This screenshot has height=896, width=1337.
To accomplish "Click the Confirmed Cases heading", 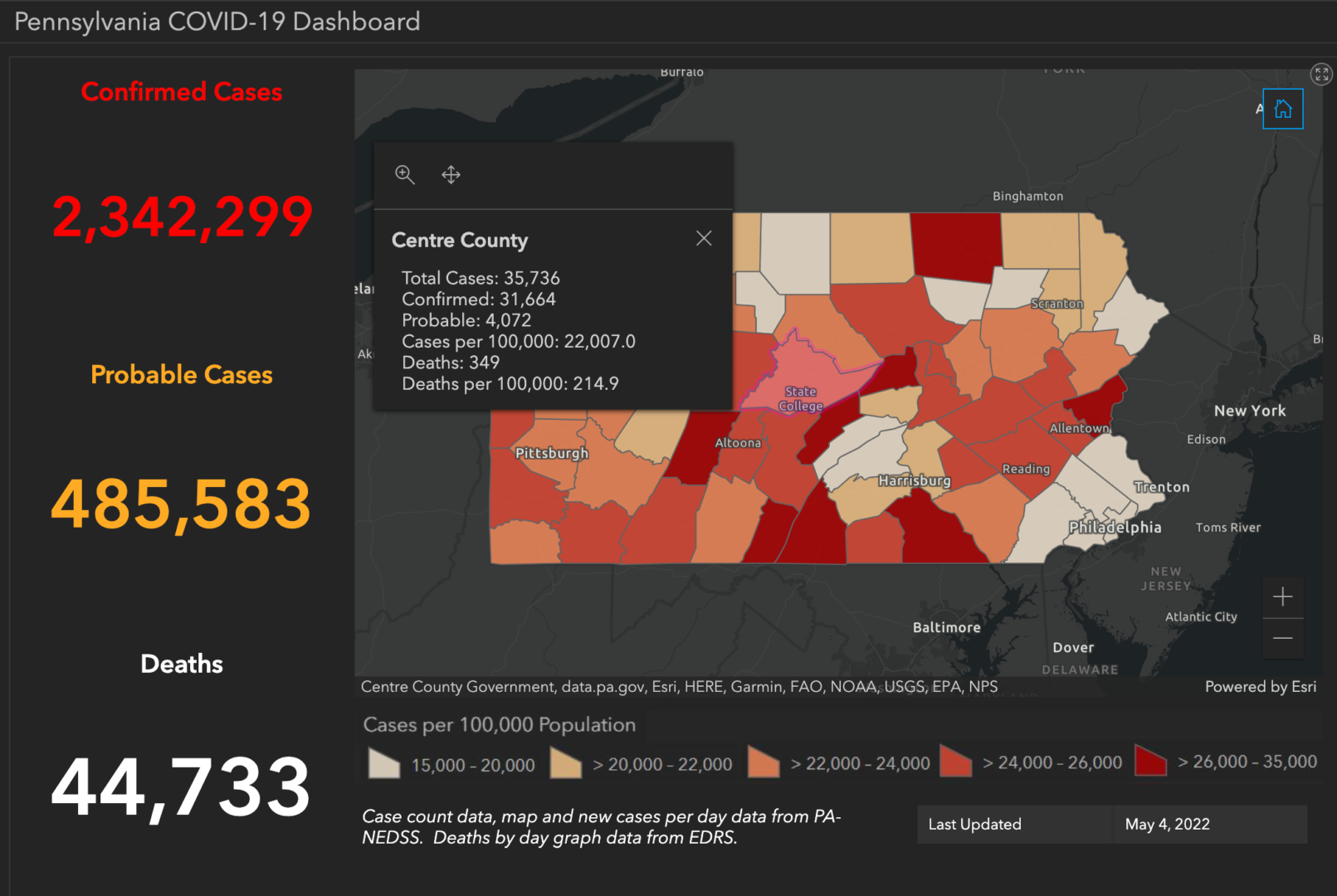I will tap(182, 91).
